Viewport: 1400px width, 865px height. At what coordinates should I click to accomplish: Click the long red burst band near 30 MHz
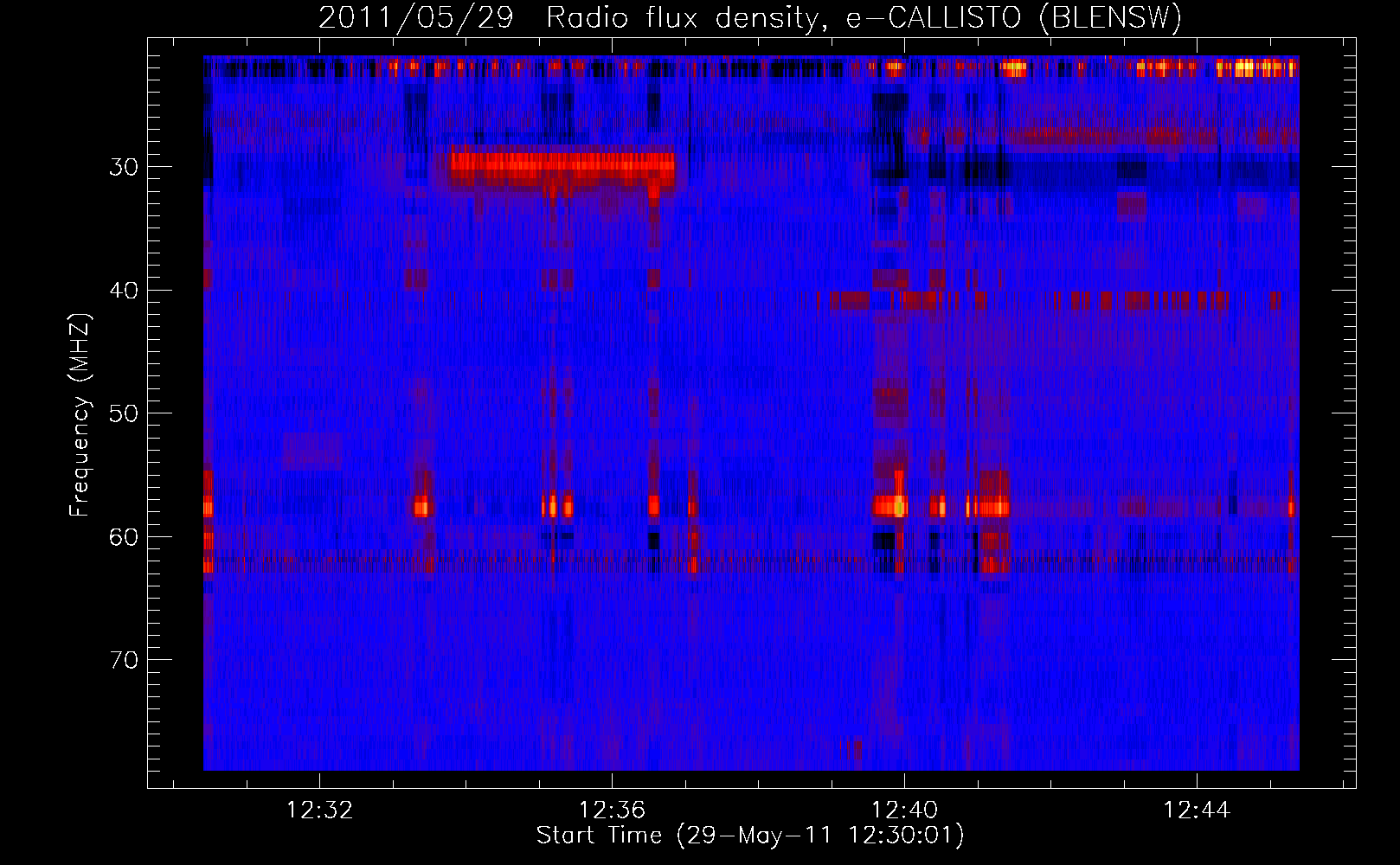pos(562,166)
